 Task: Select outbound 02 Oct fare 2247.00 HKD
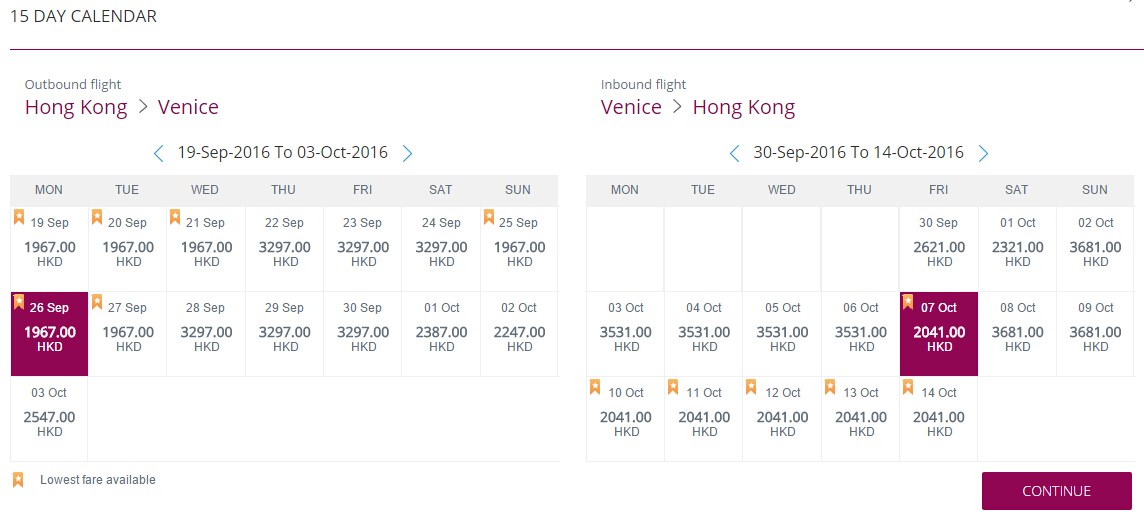(519, 334)
